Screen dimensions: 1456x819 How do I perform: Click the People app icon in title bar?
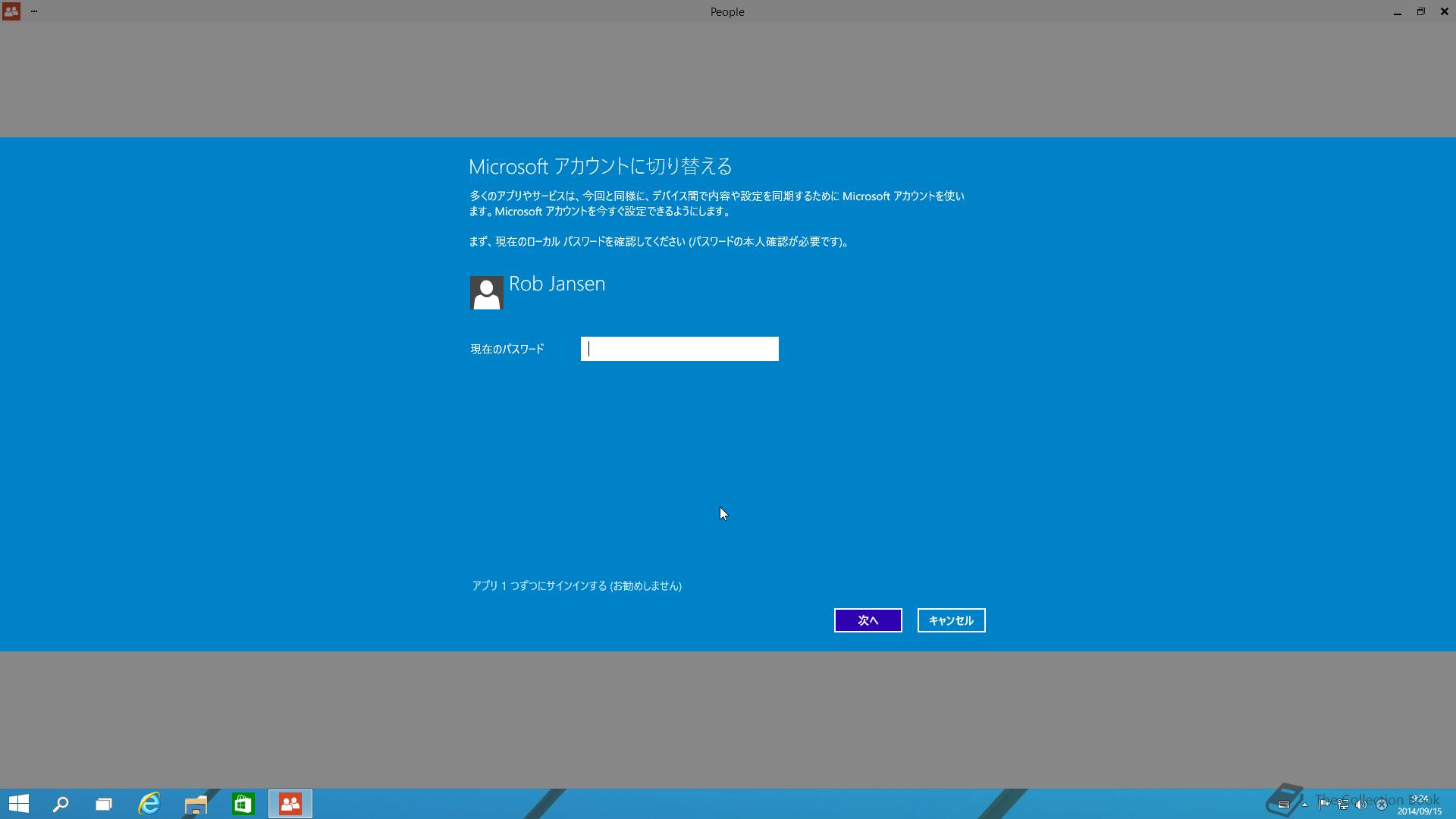coord(11,11)
